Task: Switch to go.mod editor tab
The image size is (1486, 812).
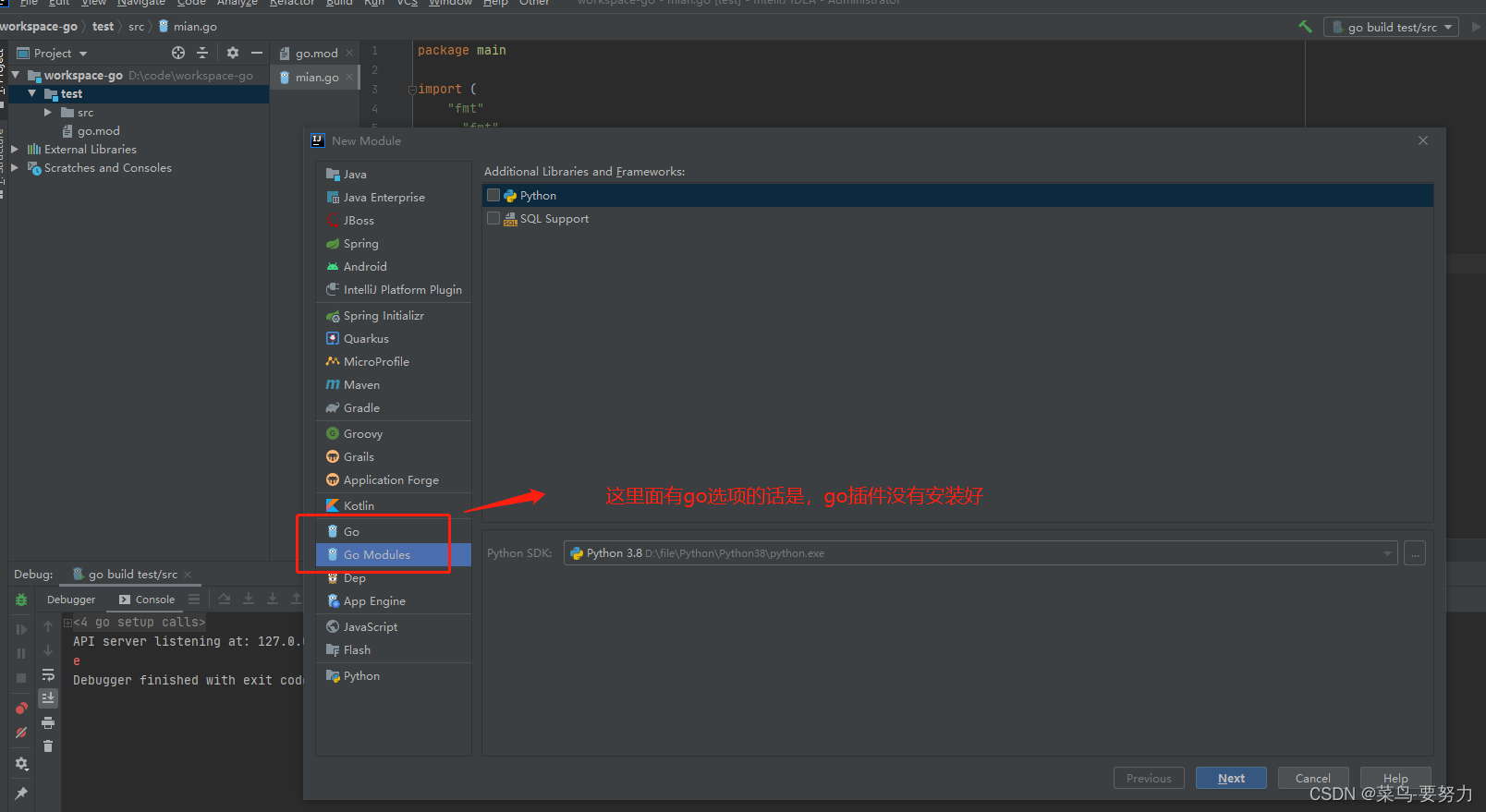Action: click(316, 53)
